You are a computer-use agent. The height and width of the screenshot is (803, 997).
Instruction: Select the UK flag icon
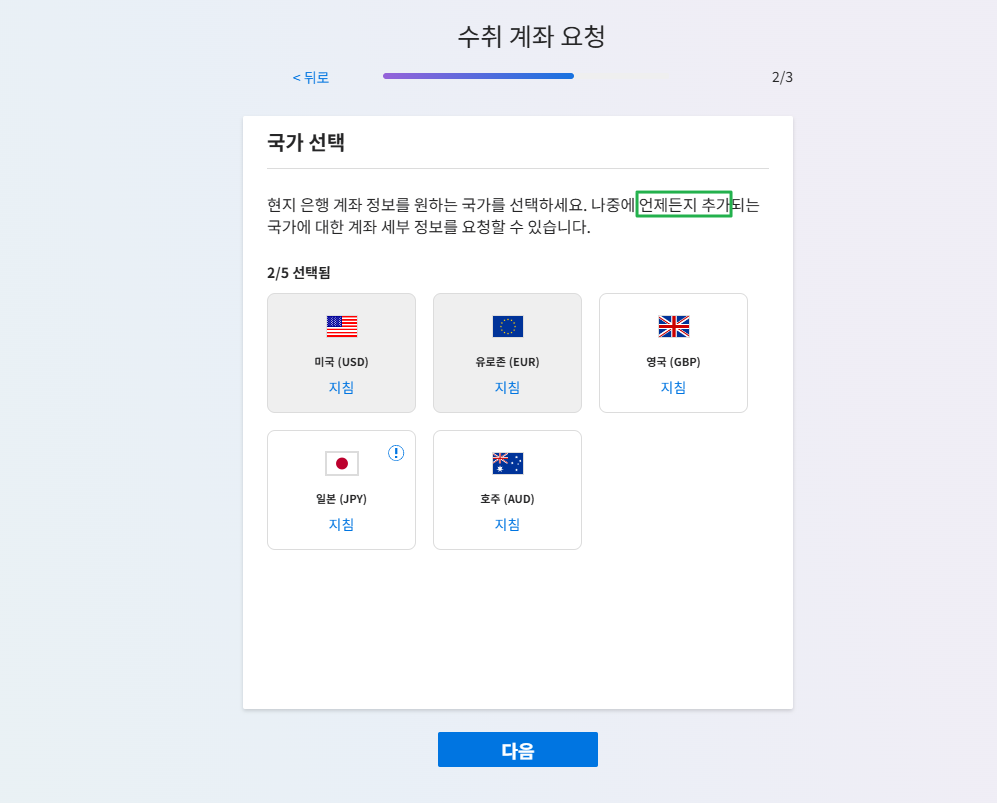[673, 325]
